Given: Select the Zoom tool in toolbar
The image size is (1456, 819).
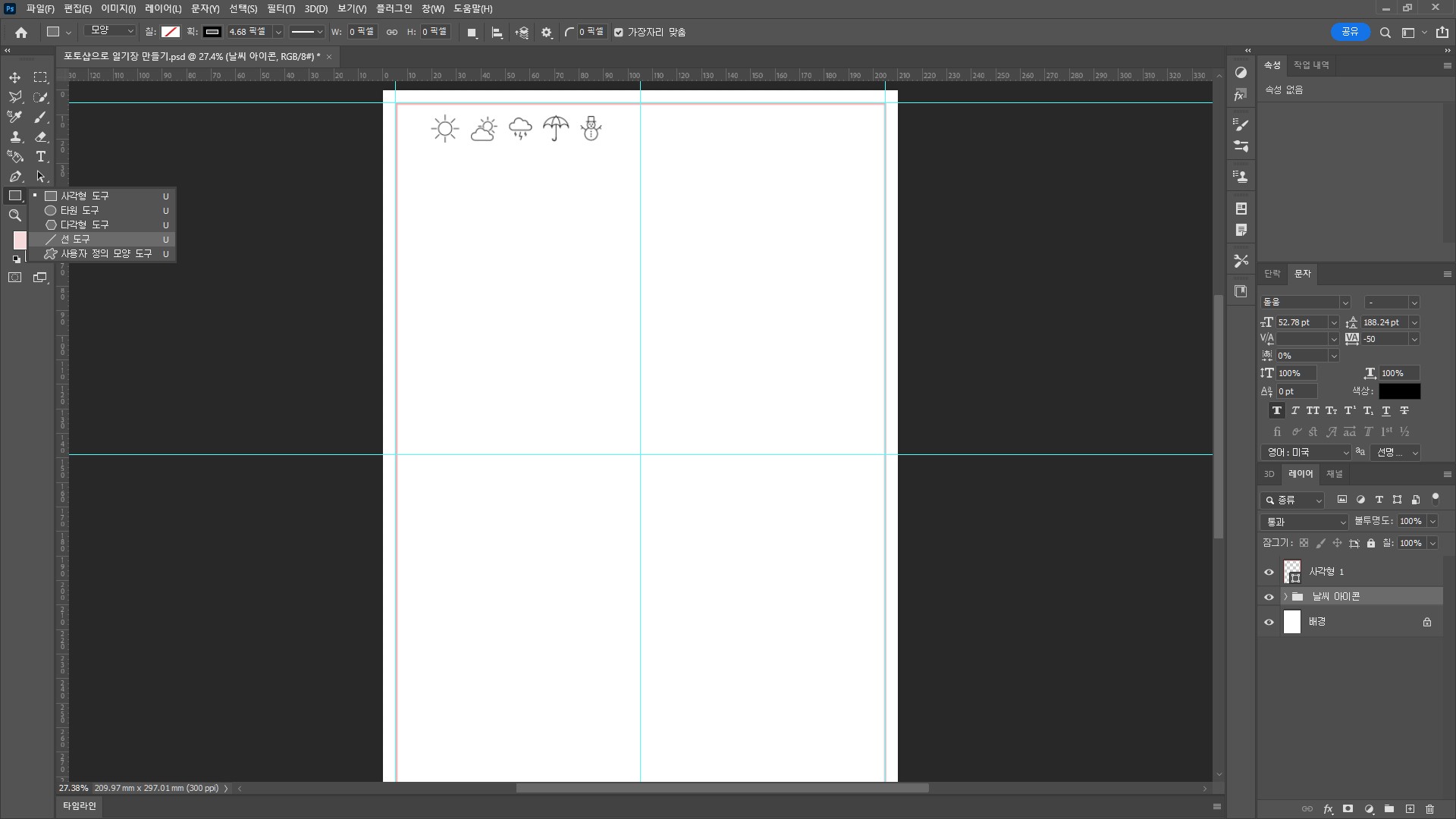Looking at the screenshot, I should [14, 215].
